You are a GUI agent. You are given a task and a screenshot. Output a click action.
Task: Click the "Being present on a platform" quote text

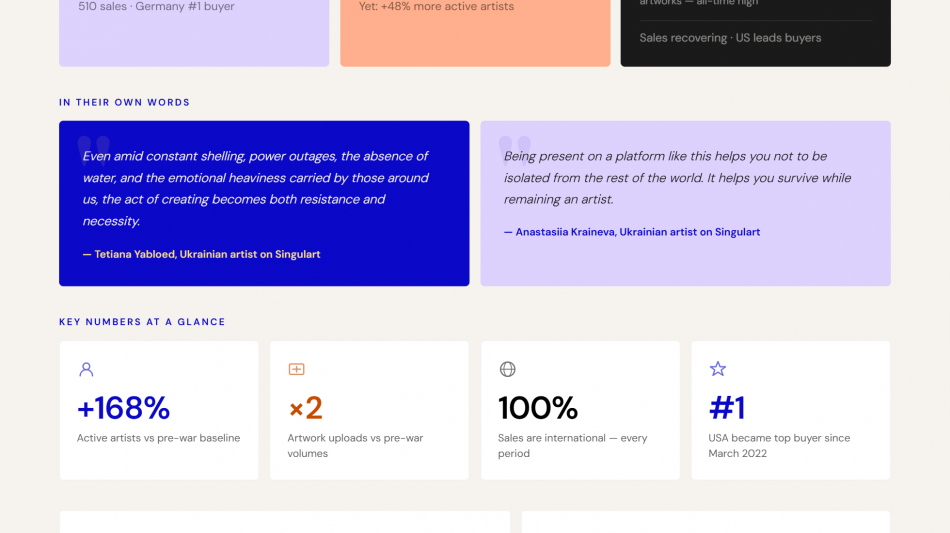[x=677, y=177]
